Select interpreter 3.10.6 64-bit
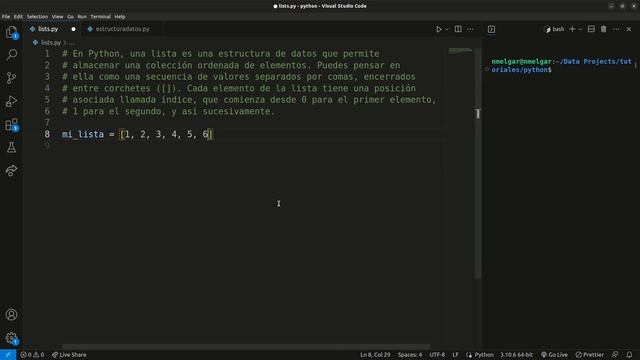The image size is (640, 360). (x=516, y=355)
